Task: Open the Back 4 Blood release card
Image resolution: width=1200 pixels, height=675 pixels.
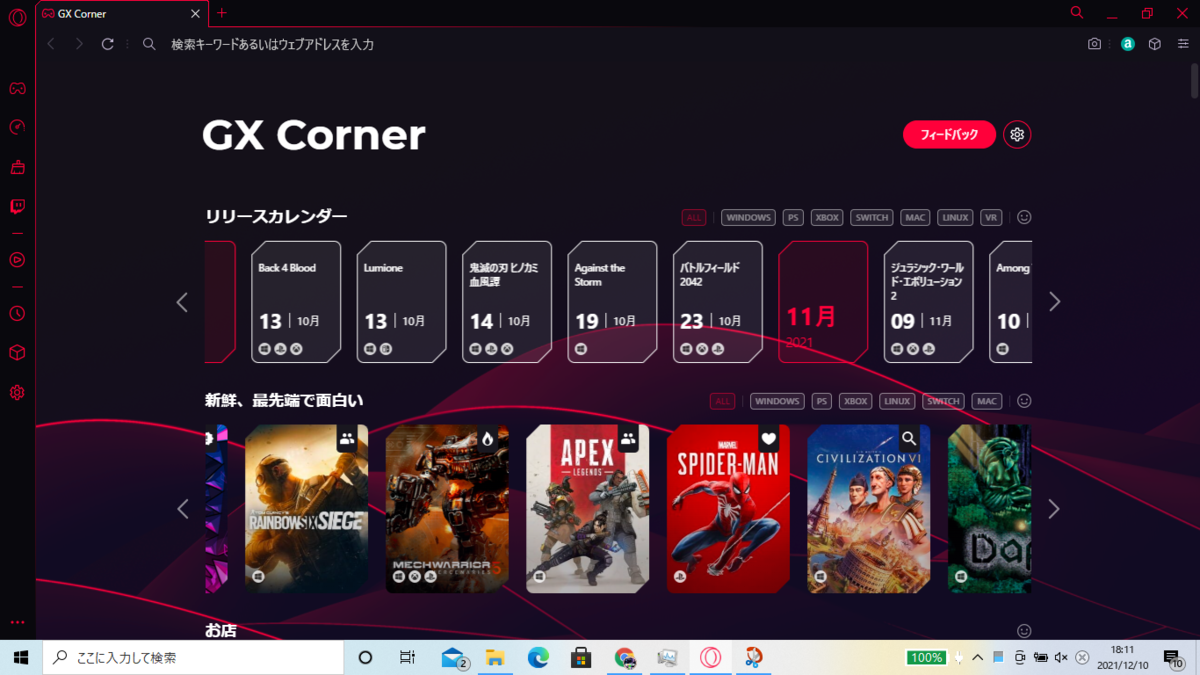Action: click(x=296, y=302)
